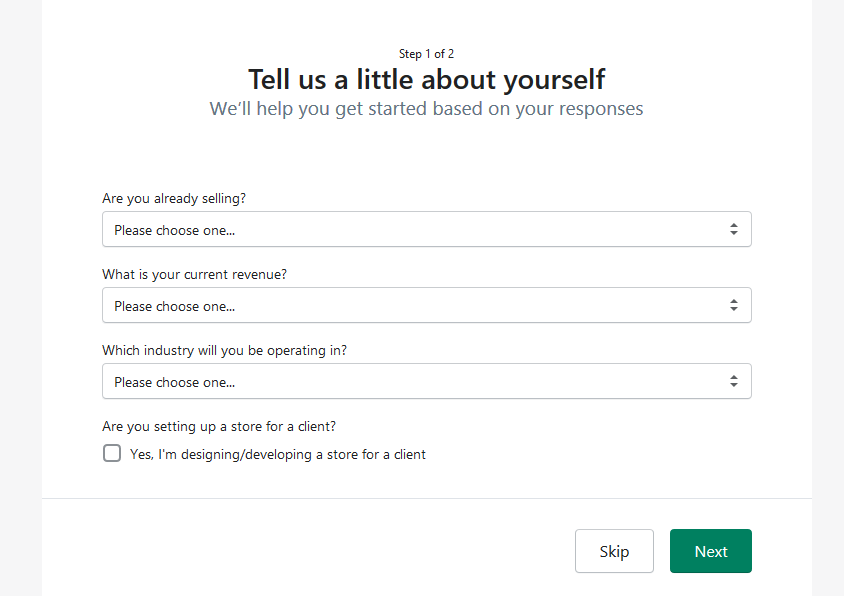Open the industry selection dropdown
This screenshot has height=596, width=844.
[x=426, y=381]
